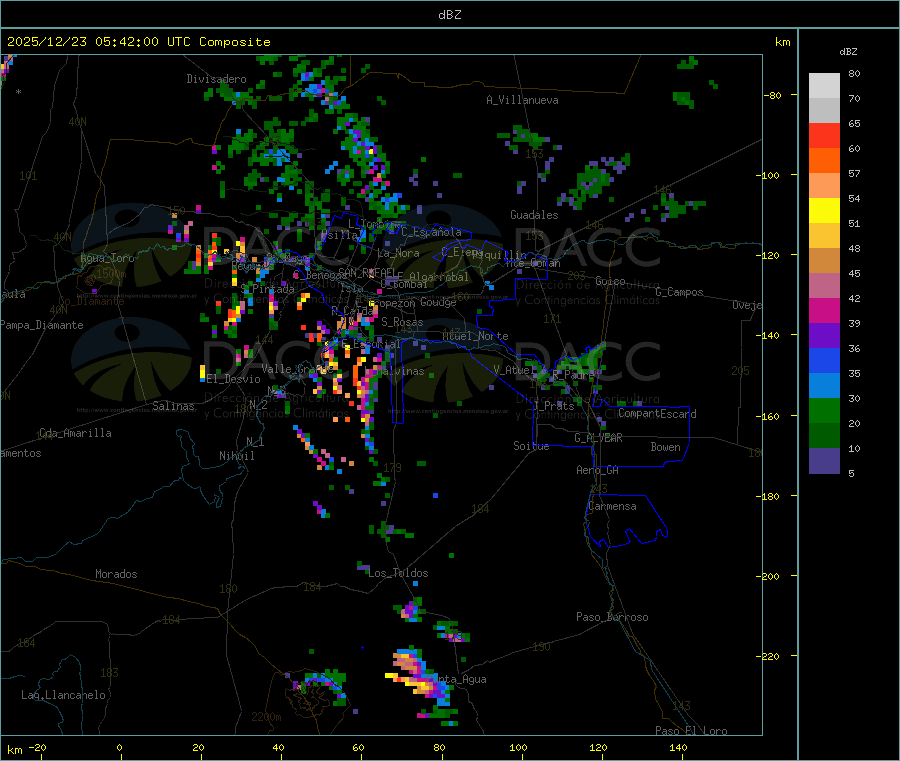Click the Agua_Toro map label

click(107, 258)
